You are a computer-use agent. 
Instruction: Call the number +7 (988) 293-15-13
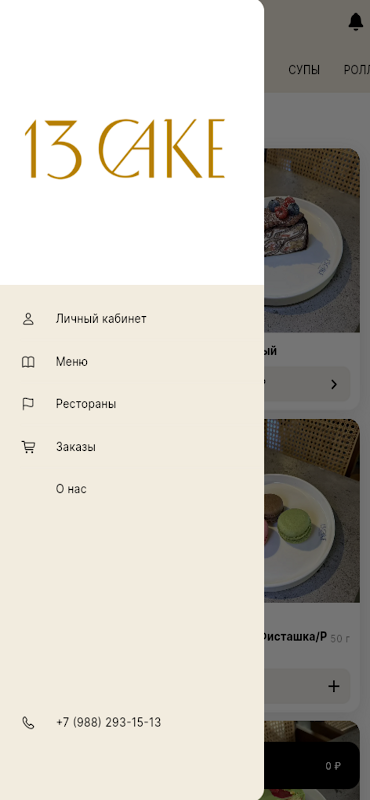(x=108, y=722)
